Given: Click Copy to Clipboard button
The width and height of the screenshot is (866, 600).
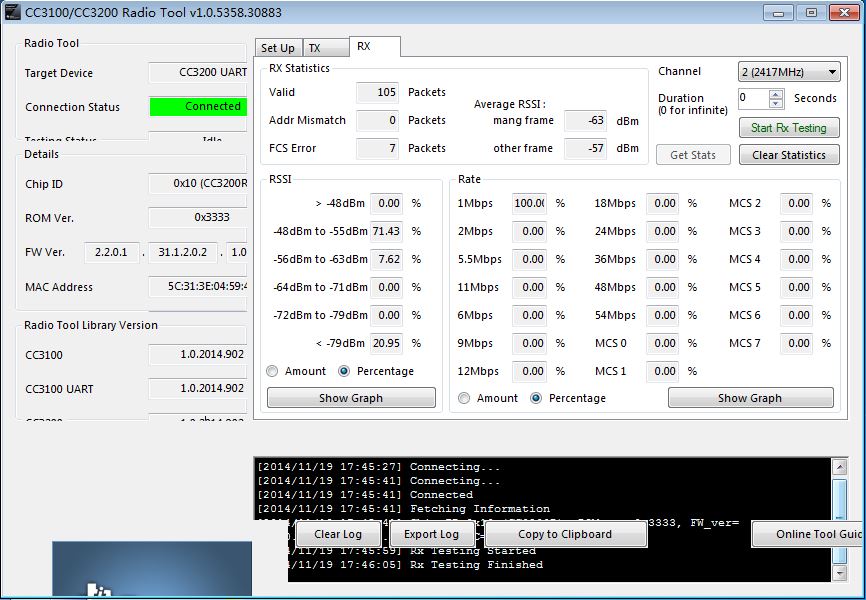Looking at the screenshot, I should point(565,534).
